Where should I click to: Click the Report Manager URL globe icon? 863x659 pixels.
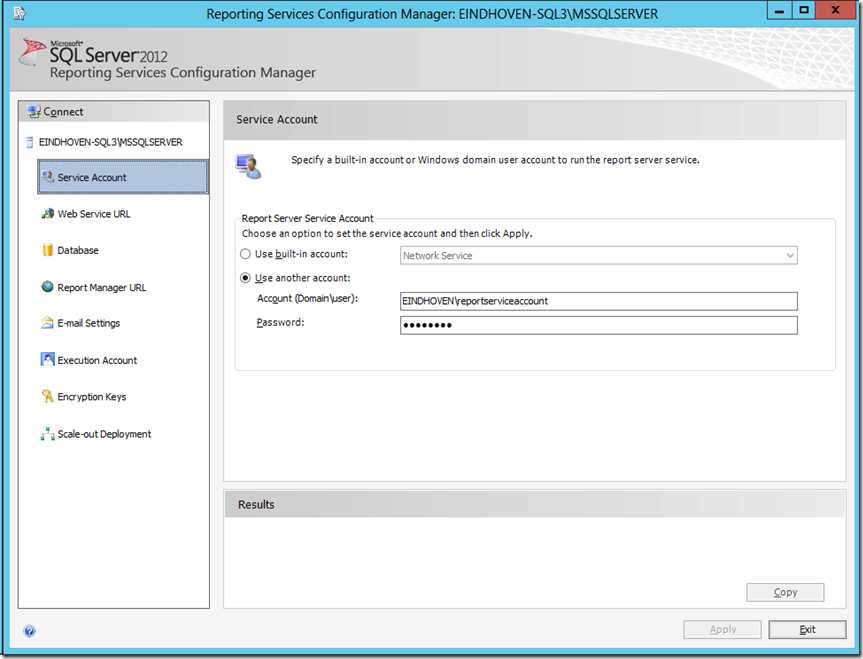pyautogui.click(x=48, y=287)
